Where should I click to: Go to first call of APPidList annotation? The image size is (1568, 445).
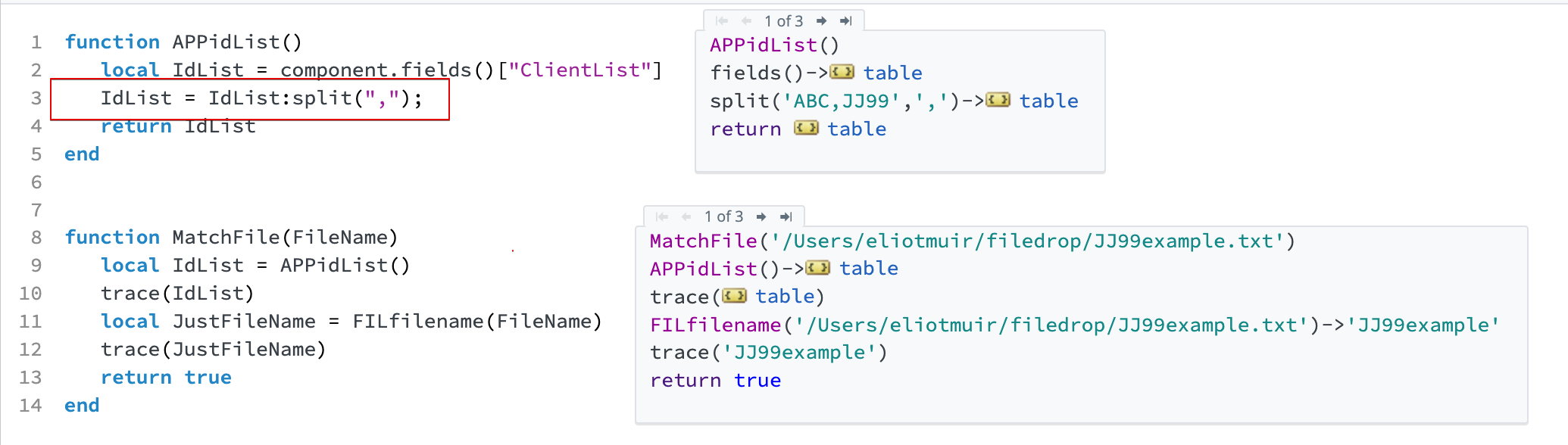pyautogui.click(x=722, y=21)
